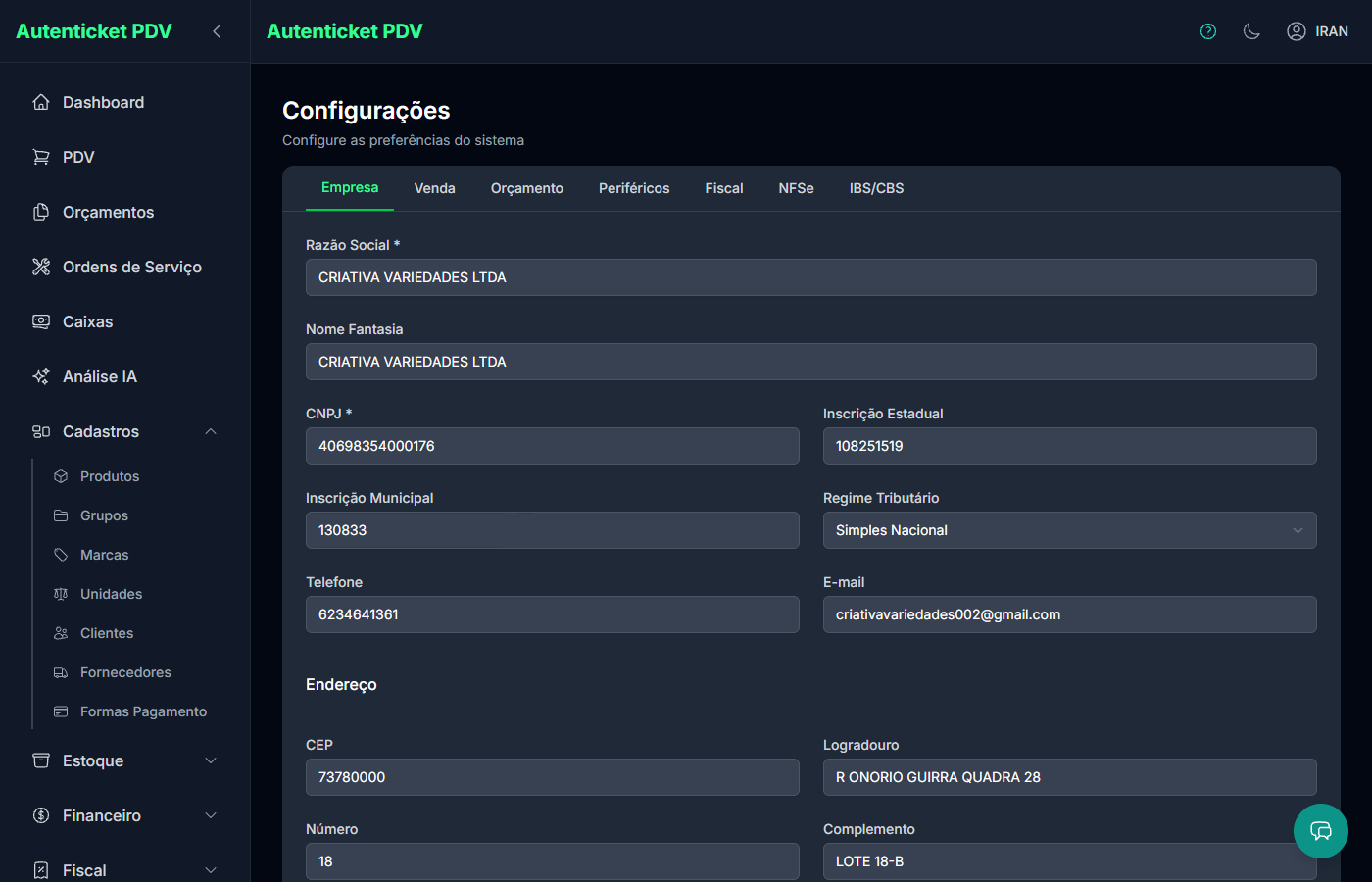The width and height of the screenshot is (1372, 882).
Task: Open the help question mark icon
Action: tap(1207, 30)
